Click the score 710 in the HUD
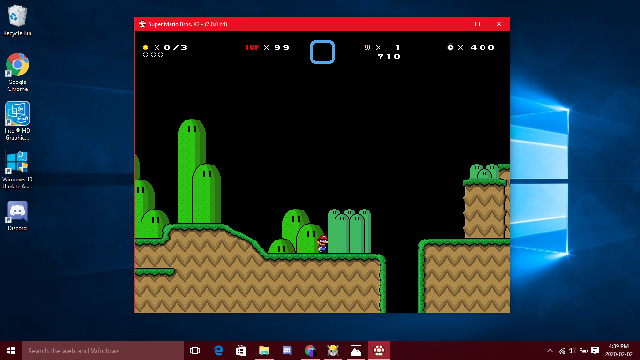Screen dimensions: 640x360 coord(389,56)
